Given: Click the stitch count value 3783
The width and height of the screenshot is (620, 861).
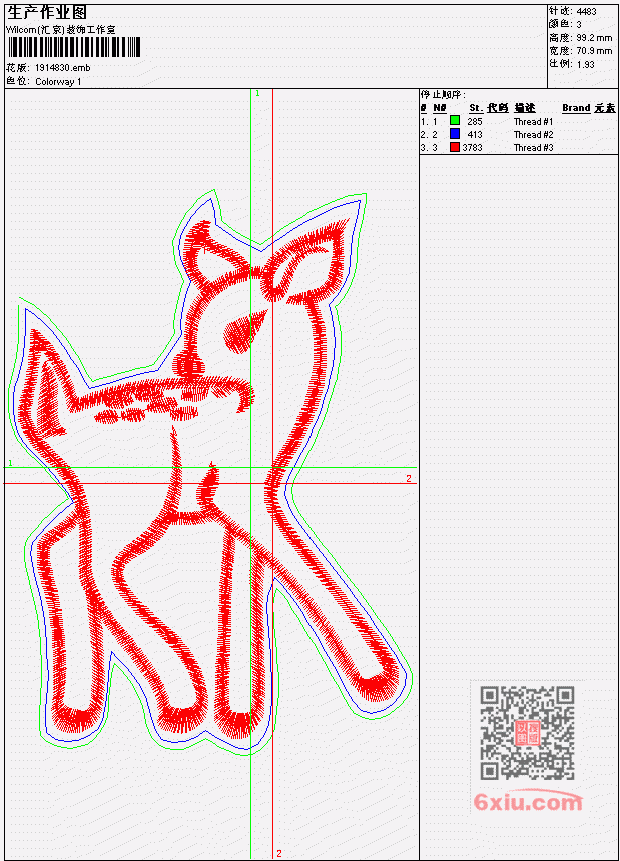Looking at the screenshot, I should click(x=472, y=148).
